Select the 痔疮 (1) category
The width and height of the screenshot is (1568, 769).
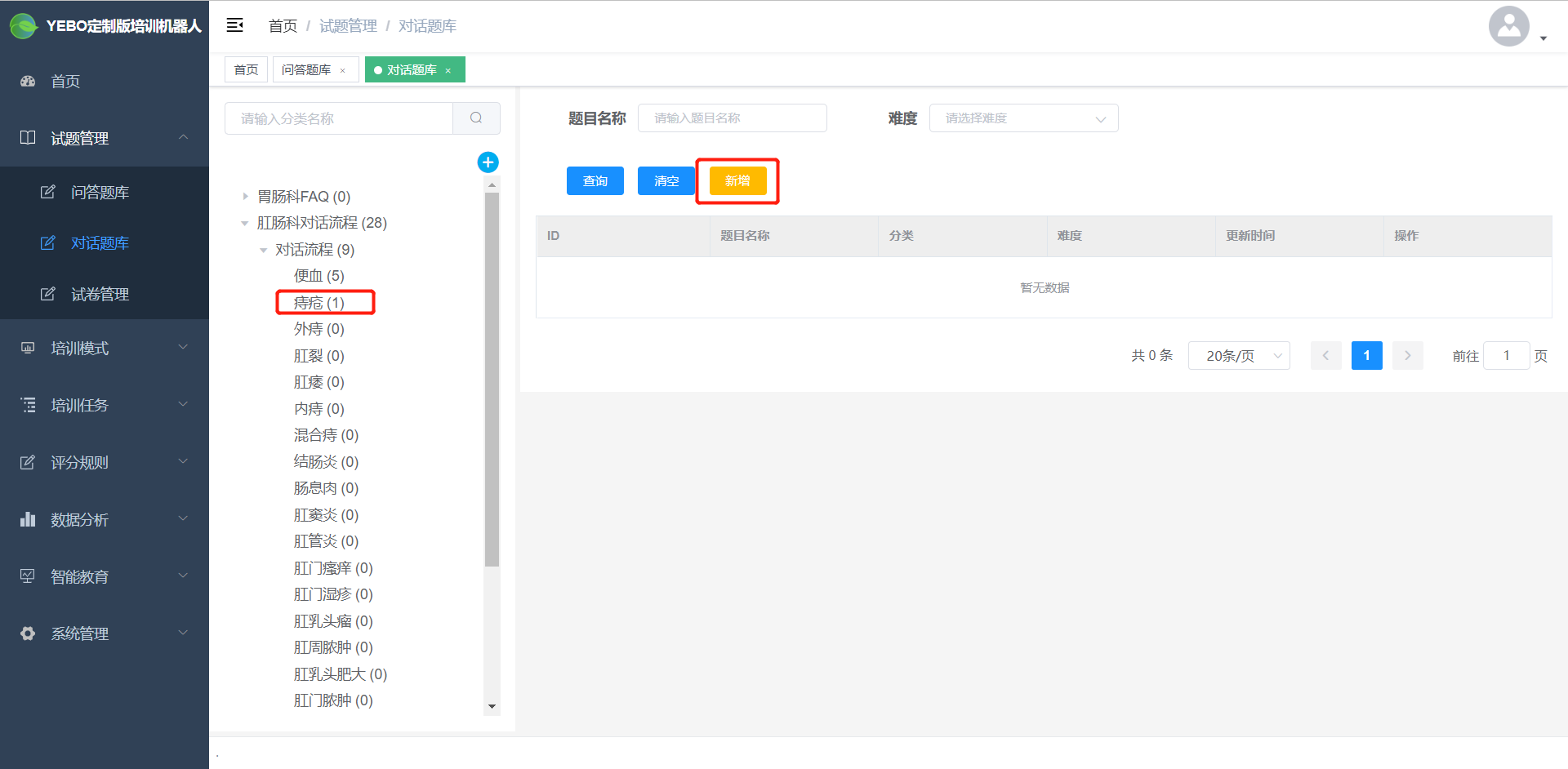click(x=319, y=303)
